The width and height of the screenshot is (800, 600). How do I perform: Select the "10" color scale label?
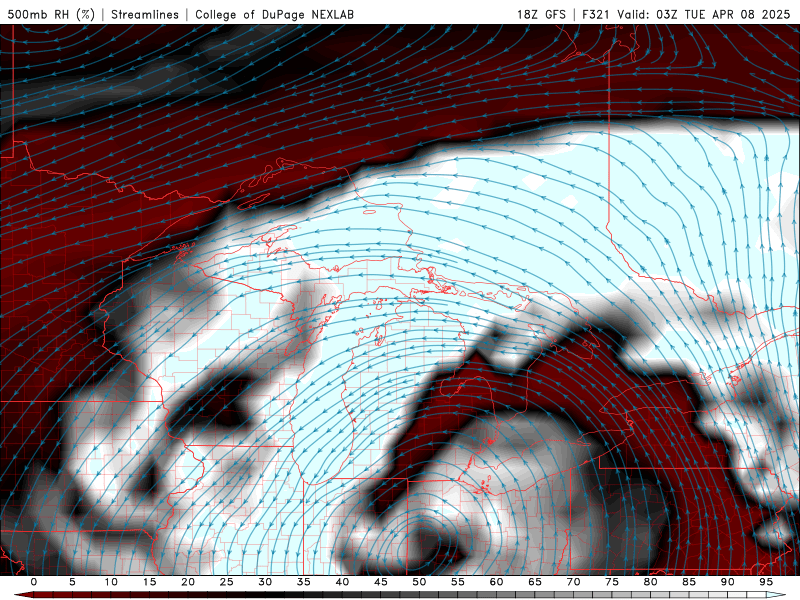(x=111, y=582)
